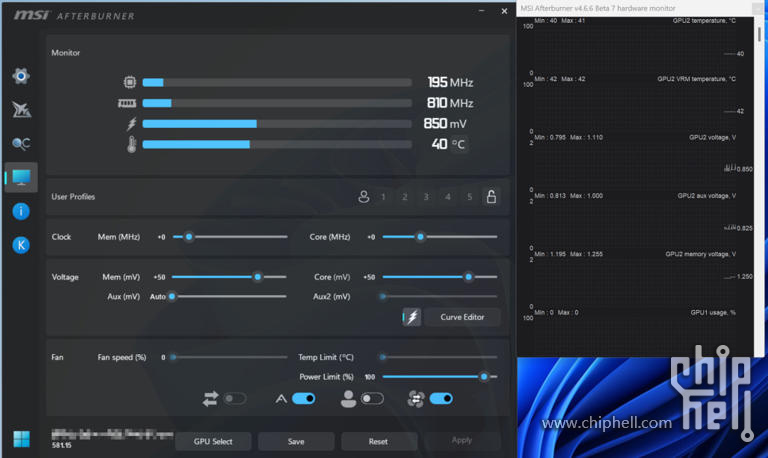
Task: Click the GPU core clock chip icon
Action: tap(129, 82)
